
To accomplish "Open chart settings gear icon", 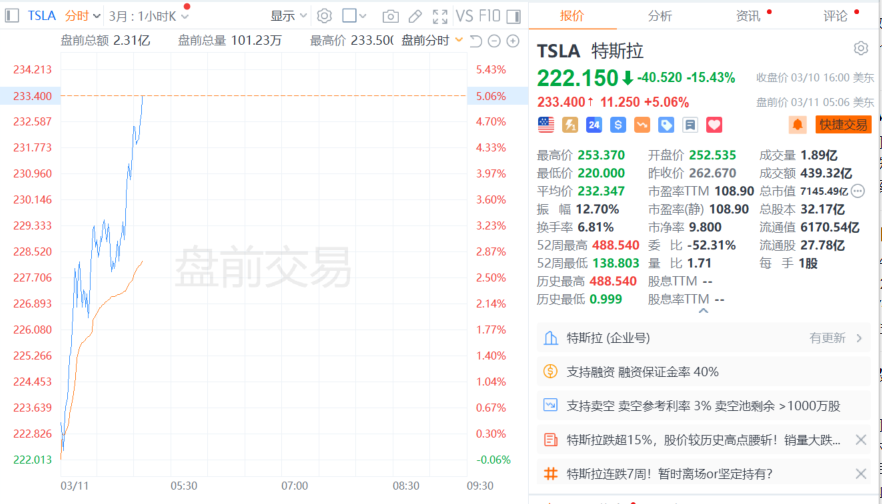I will point(325,16).
